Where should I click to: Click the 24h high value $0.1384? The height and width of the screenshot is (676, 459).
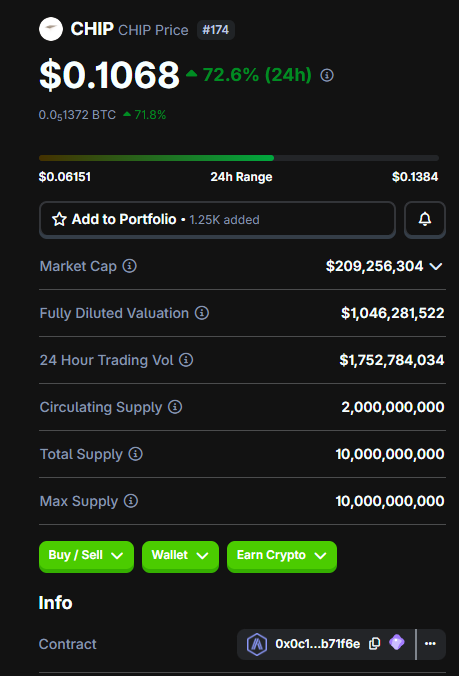415,177
